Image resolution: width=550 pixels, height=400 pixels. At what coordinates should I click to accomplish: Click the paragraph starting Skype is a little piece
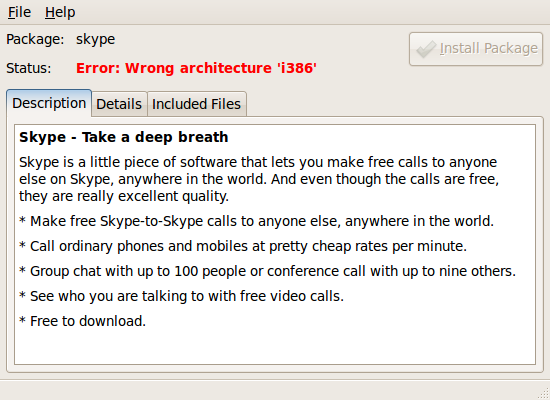(259, 179)
